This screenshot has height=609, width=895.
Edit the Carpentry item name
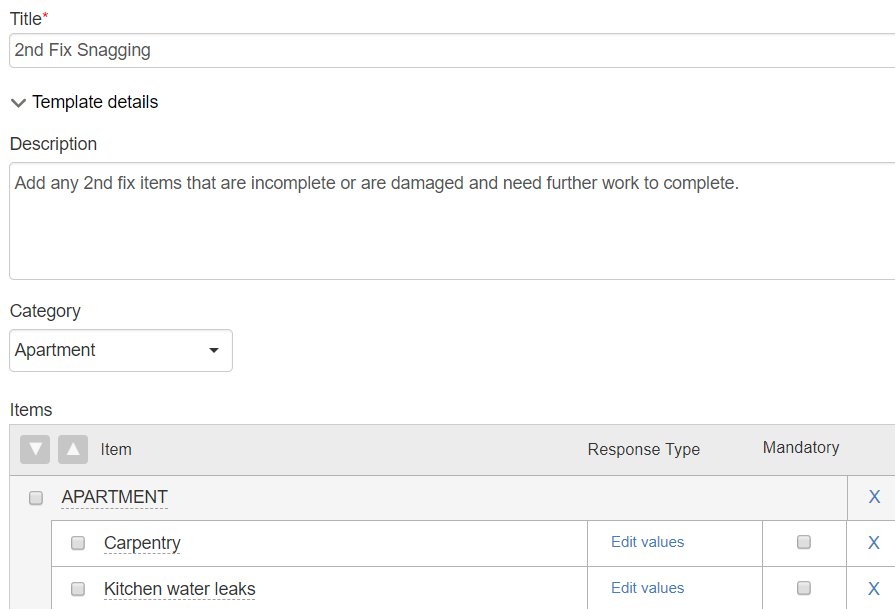pyautogui.click(x=142, y=543)
